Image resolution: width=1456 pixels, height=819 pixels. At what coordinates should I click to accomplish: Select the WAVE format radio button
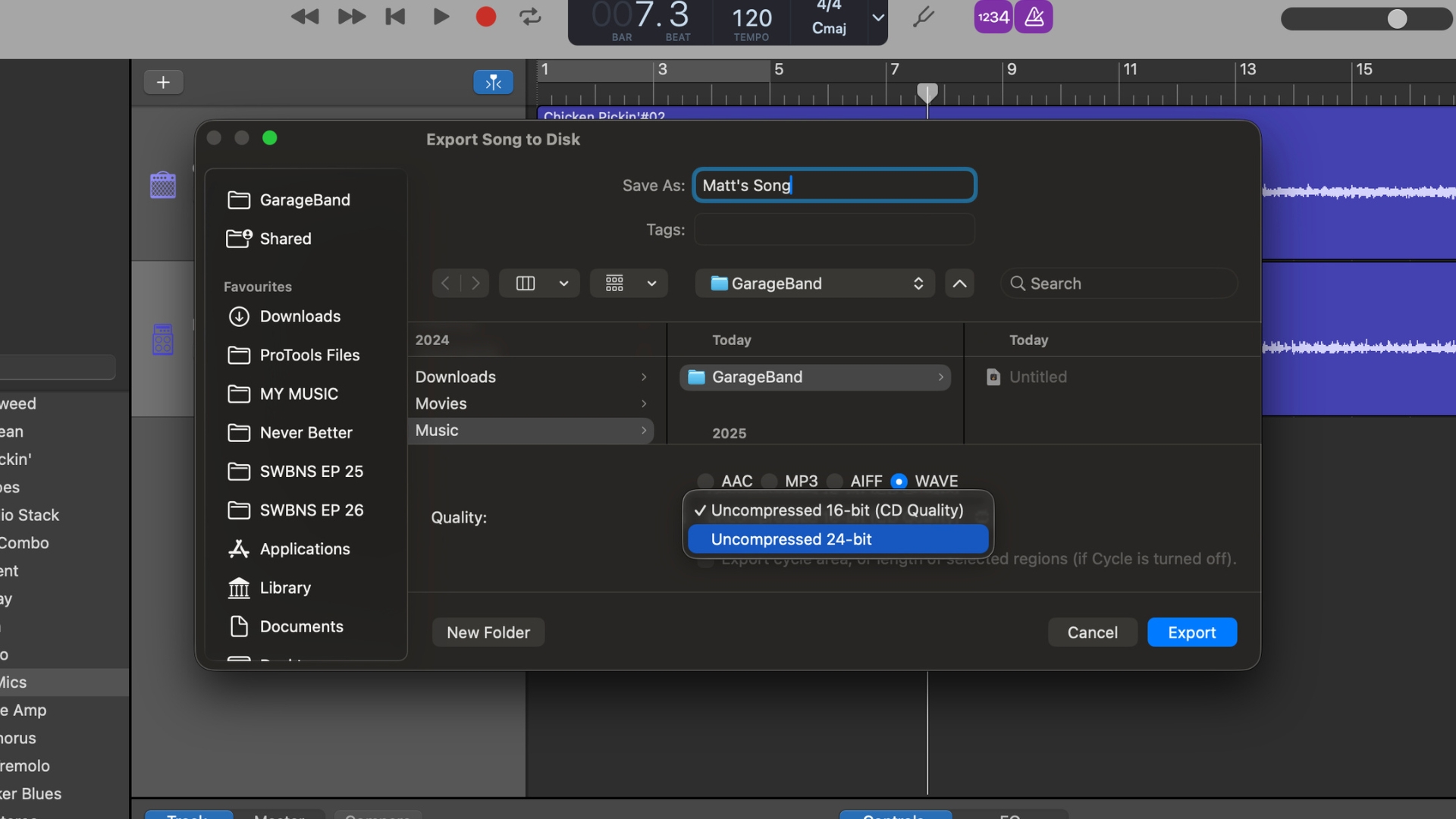899,481
